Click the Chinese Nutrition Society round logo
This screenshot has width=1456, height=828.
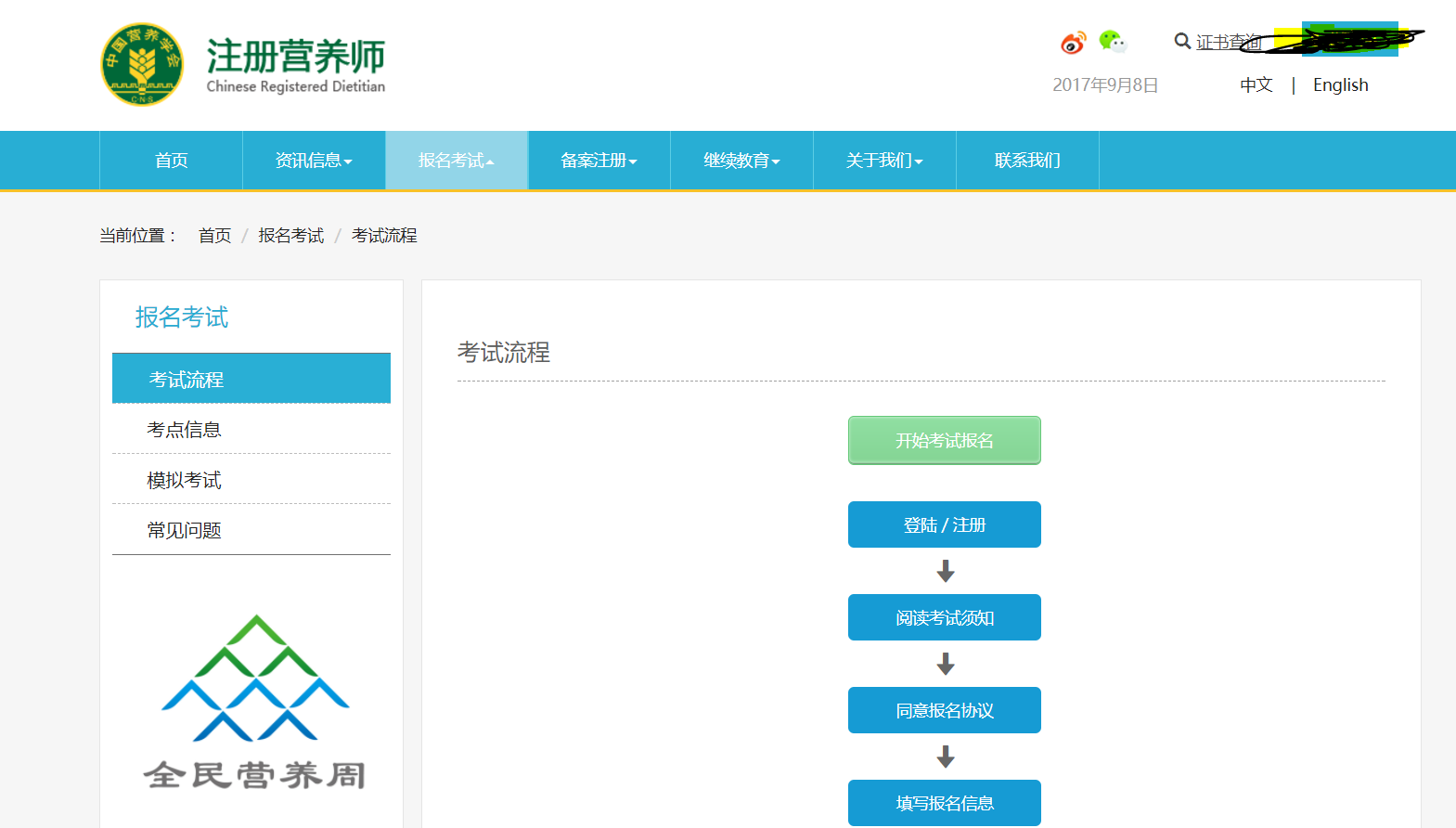click(x=142, y=65)
